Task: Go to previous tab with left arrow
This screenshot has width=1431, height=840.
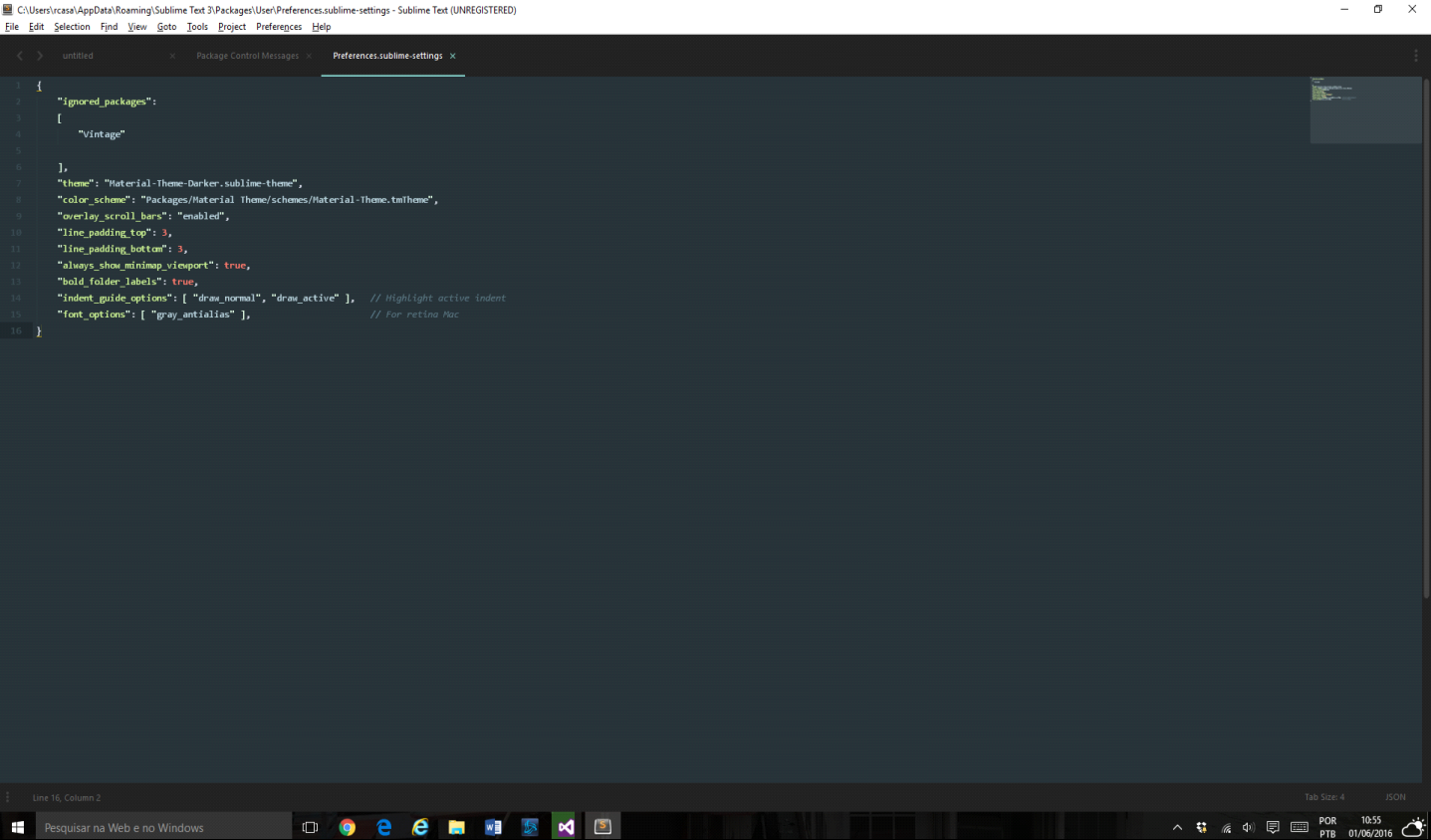Action: 20,56
